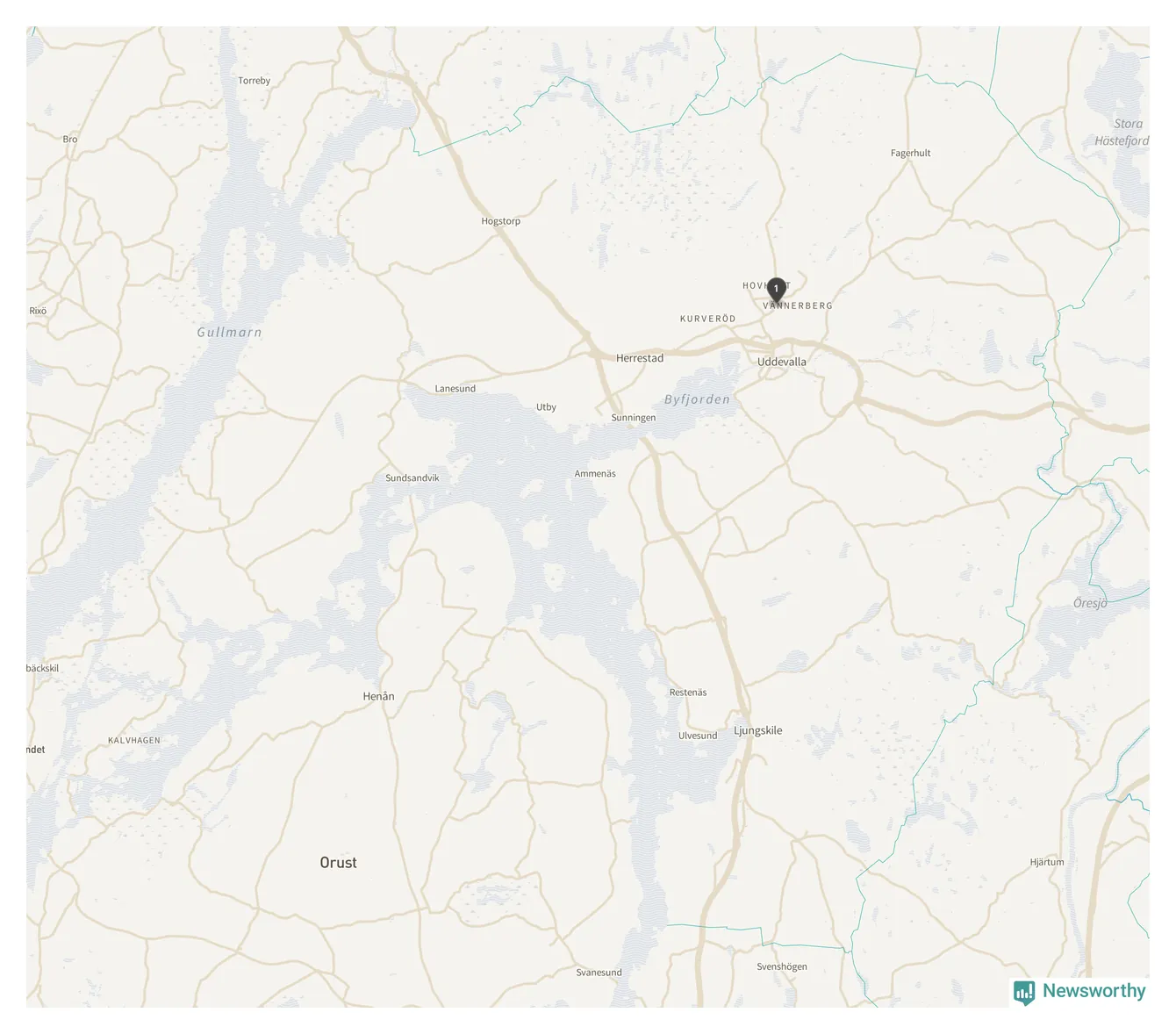Viewport: 1176px width, 1034px height.
Task: Click the Gullmarn fjord label
Action: pyautogui.click(x=229, y=332)
